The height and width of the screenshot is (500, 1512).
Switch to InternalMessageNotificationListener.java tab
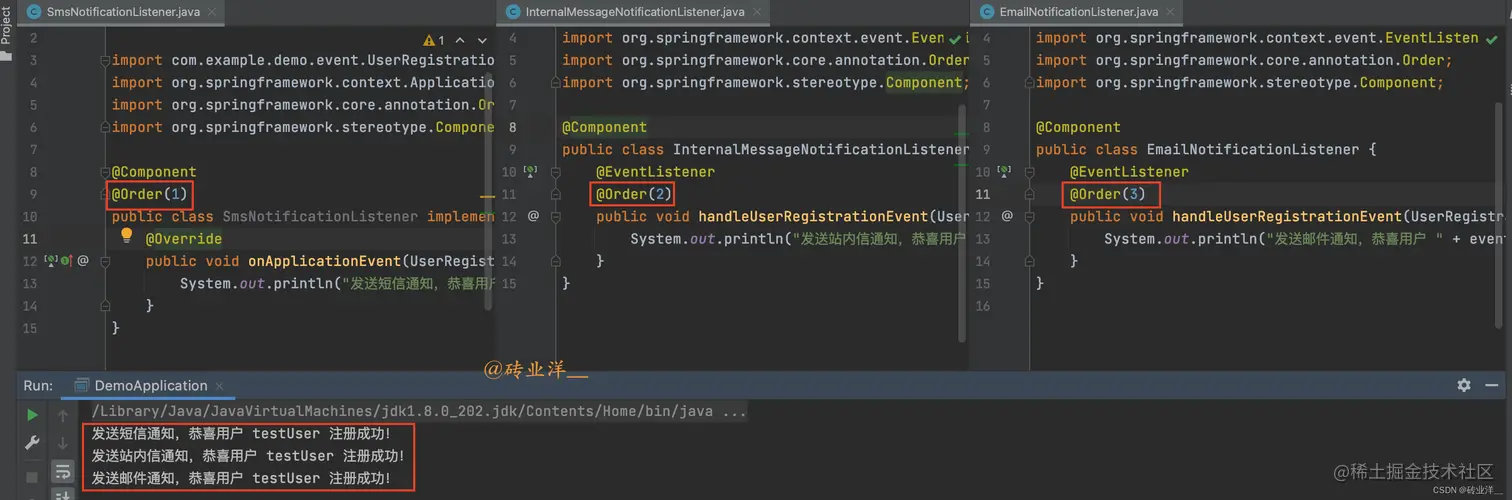pyautogui.click(x=635, y=12)
